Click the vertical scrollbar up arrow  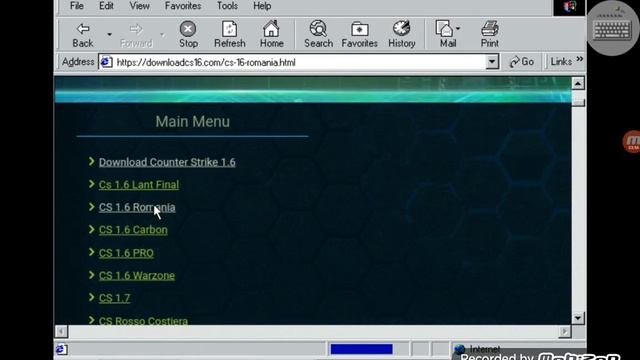[x=578, y=84]
